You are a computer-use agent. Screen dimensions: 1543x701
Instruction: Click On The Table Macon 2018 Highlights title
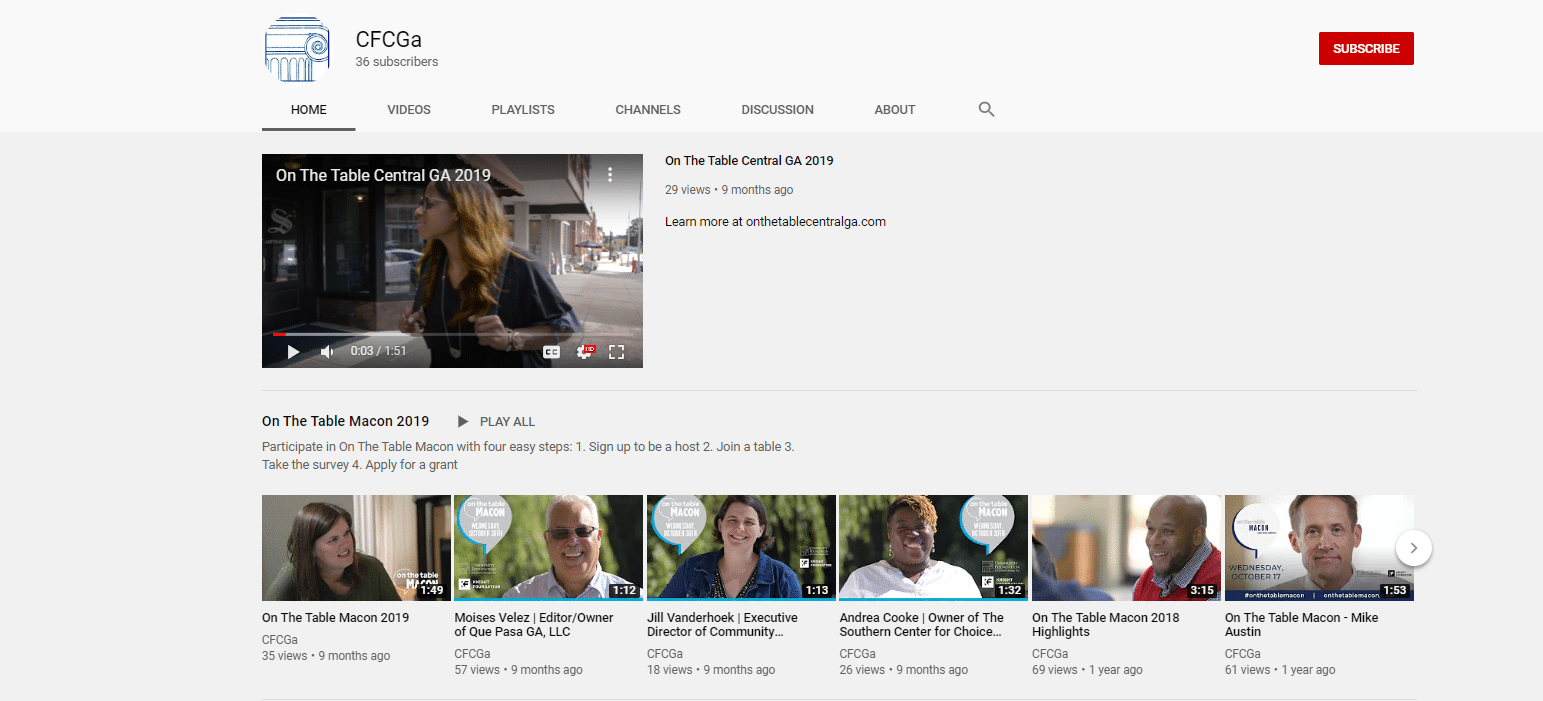pyautogui.click(x=1105, y=625)
